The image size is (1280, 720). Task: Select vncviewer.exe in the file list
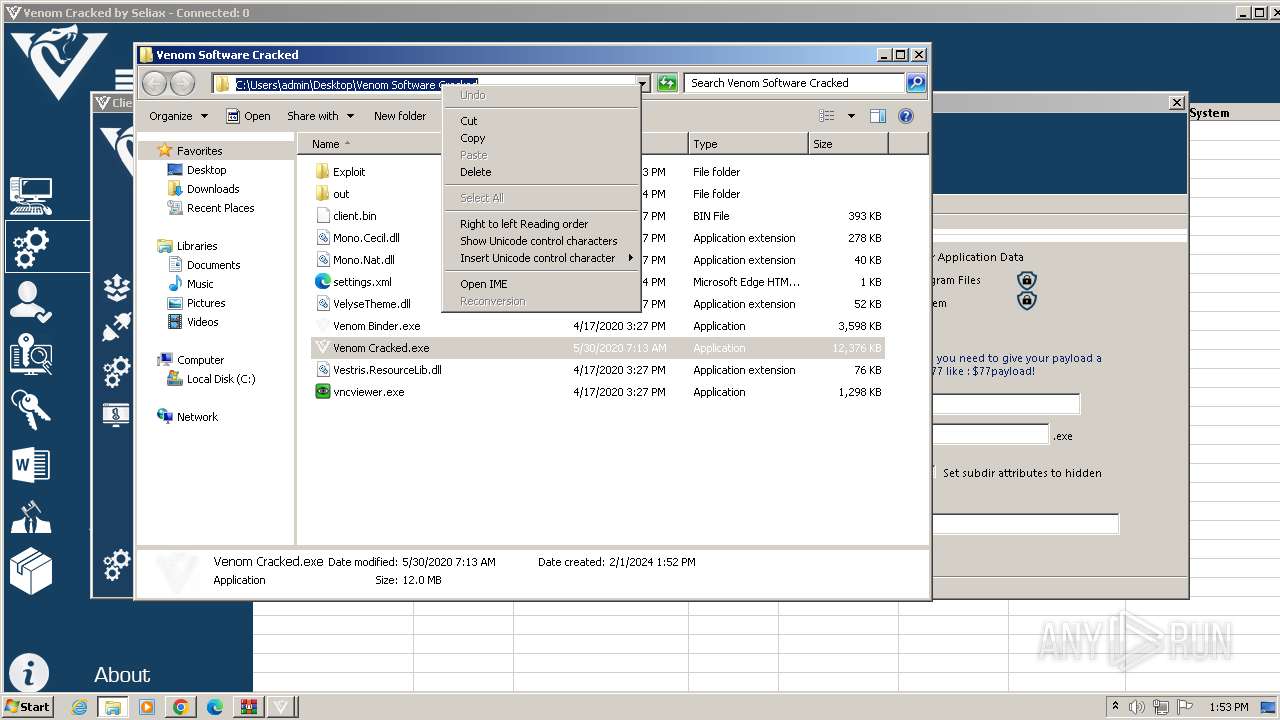[368, 392]
